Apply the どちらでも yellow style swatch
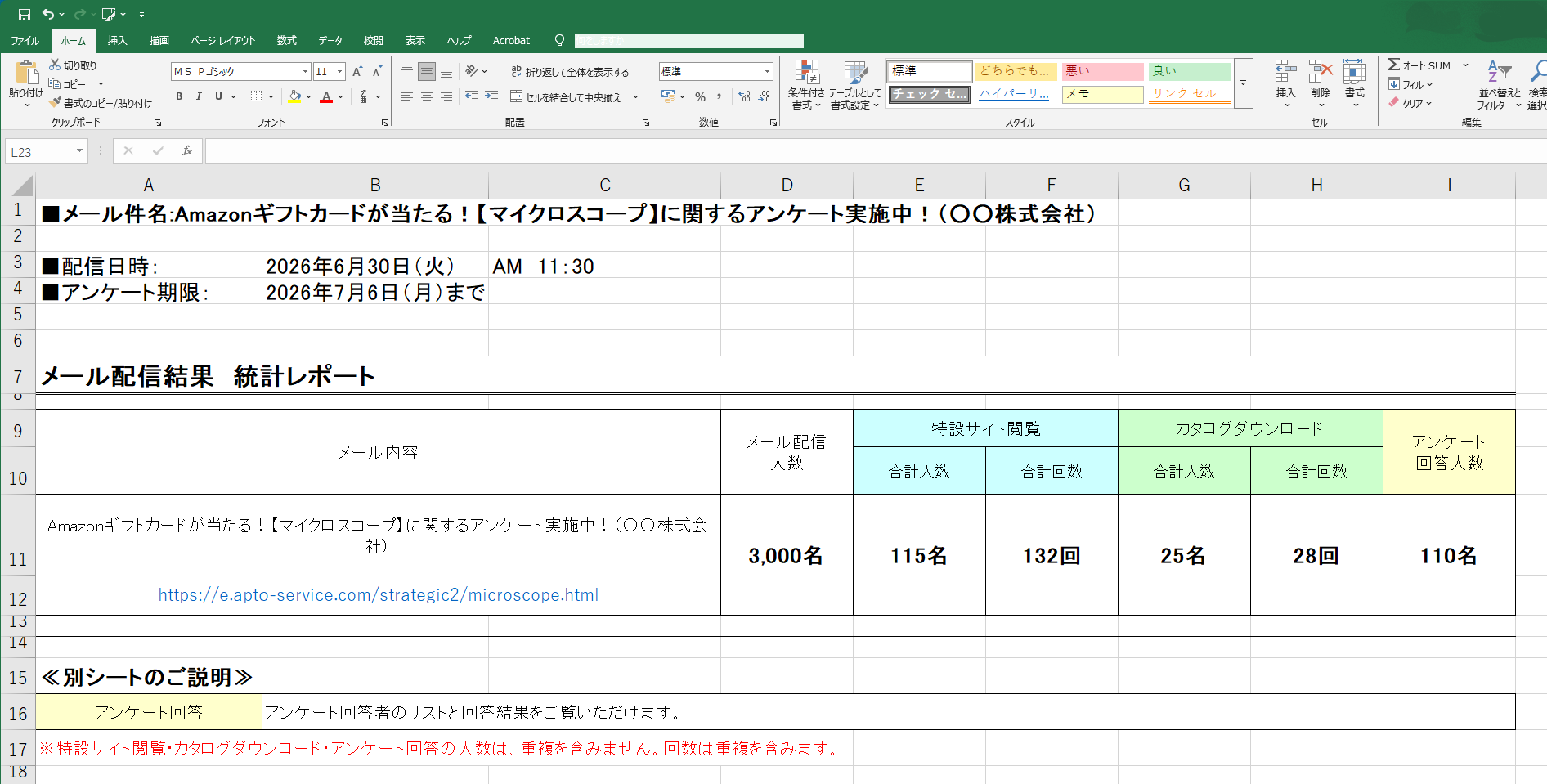This screenshot has width=1547, height=784. tap(1016, 71)
